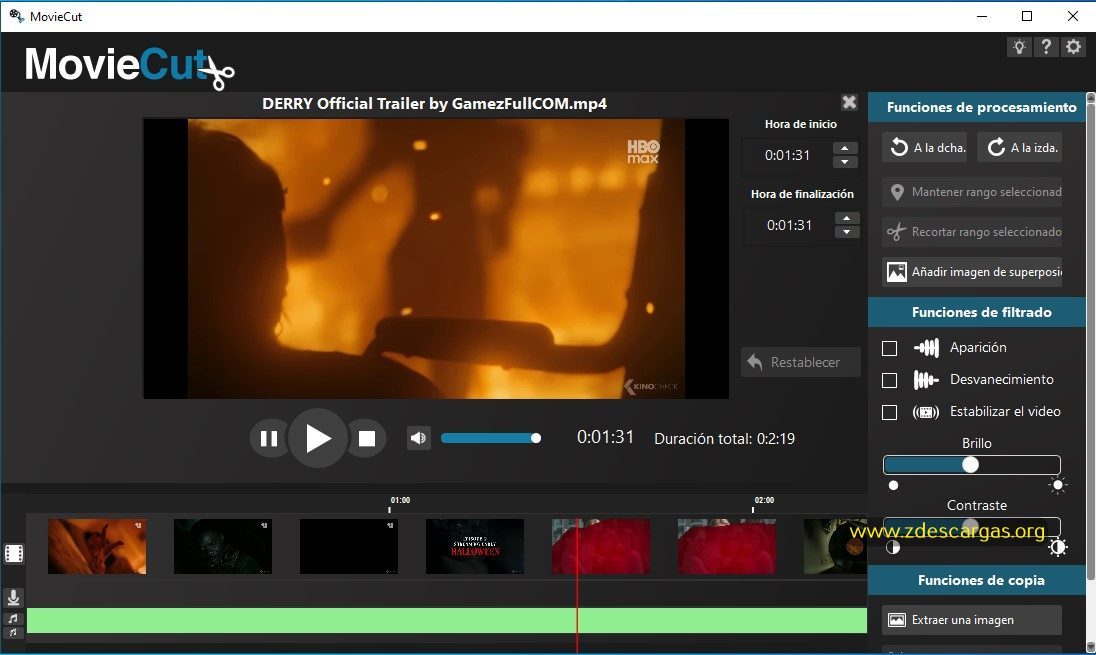The height and width of the screenshot is (655, 1096).
Task: Click the current time 0:01:31 readout
Action: pyautogui.click(x=605, y=438)
